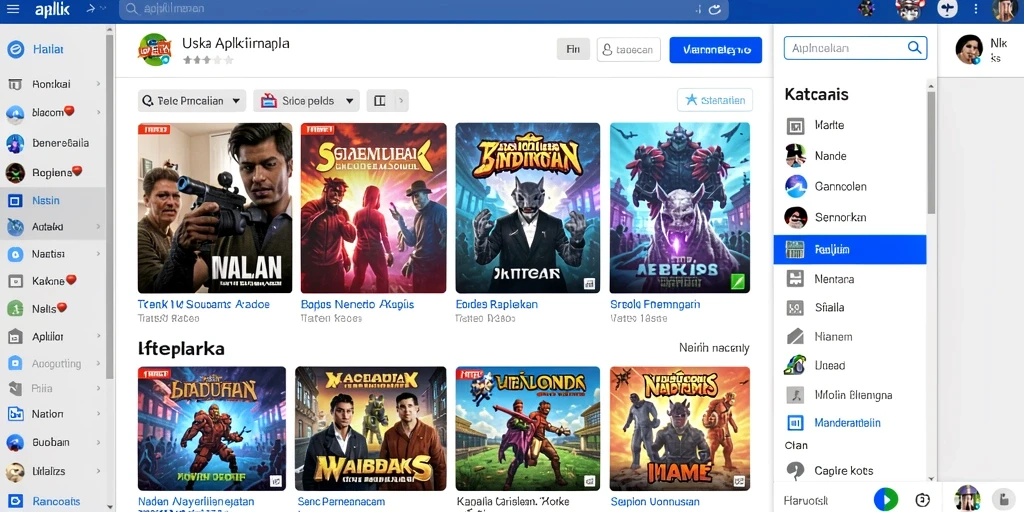Open the NALAN game thumbnail
Image resolution: width=1024 pixels, height=512 pixels.
point(215,208)
